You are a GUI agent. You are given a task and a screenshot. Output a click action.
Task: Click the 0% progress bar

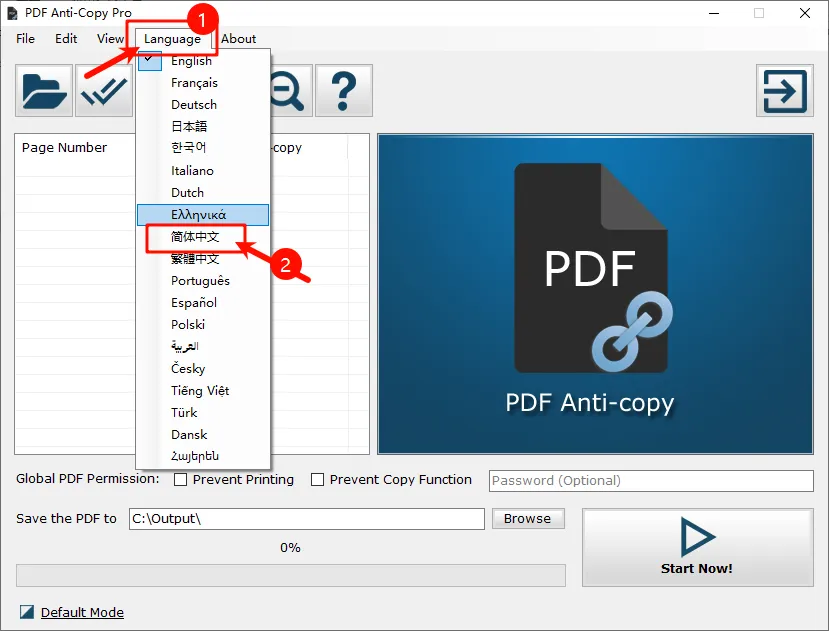click(x=291, y=575)
